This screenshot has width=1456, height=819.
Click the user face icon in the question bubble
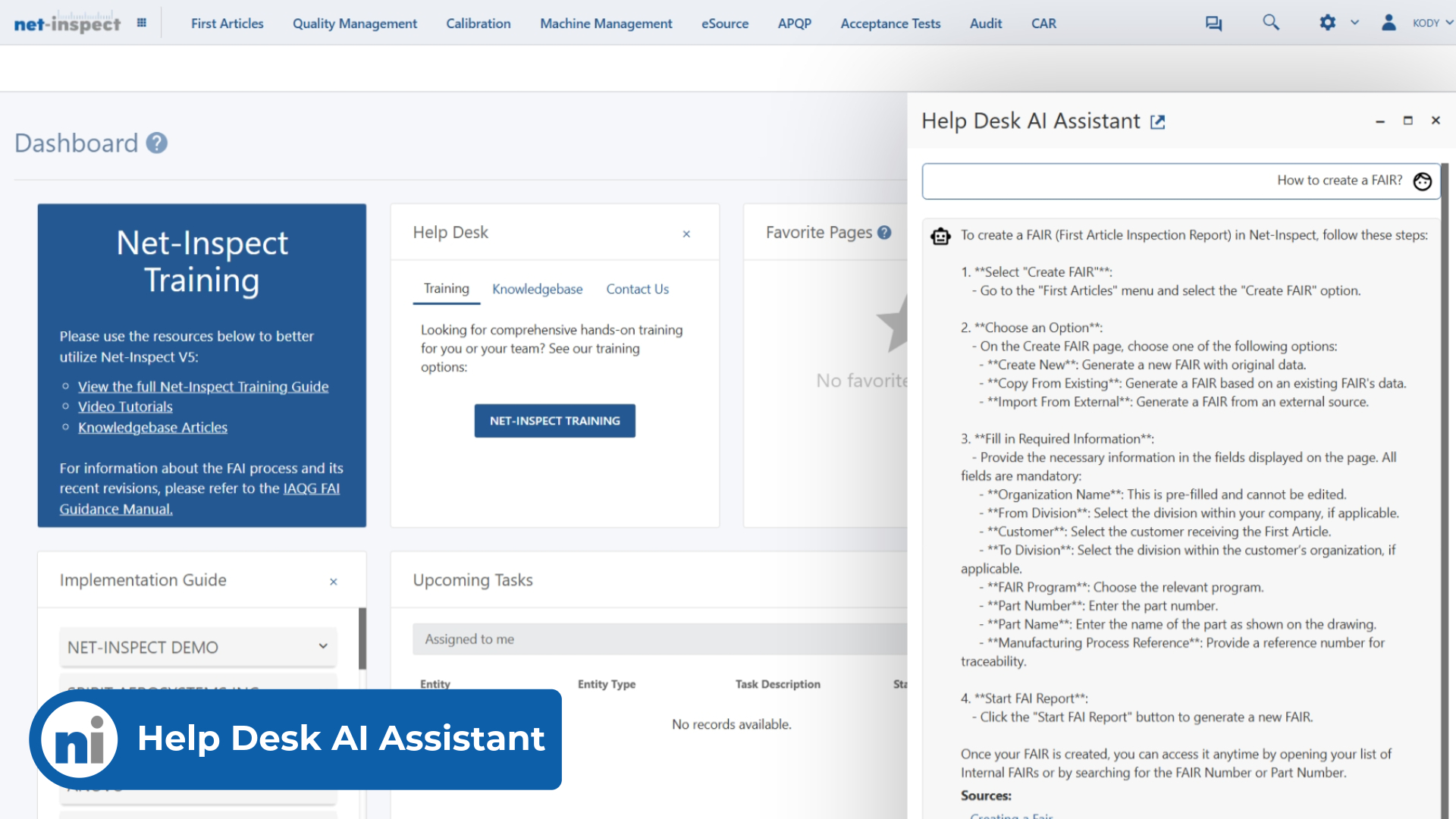tap(1422, 181)
